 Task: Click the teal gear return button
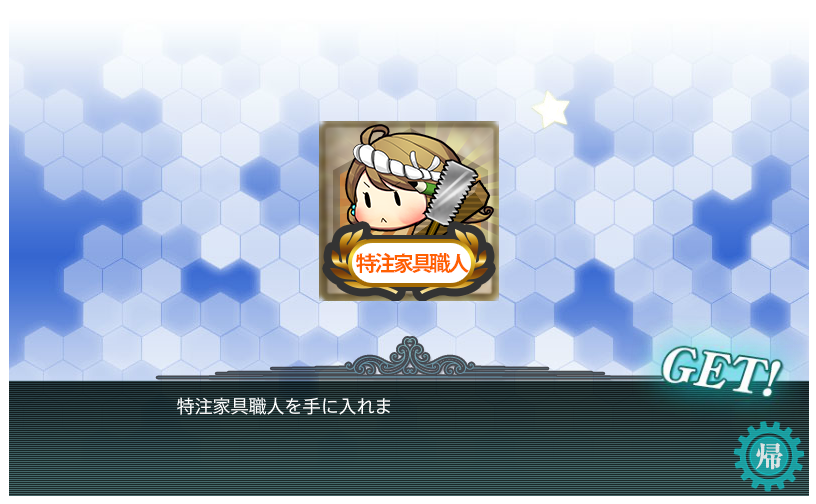769,456
